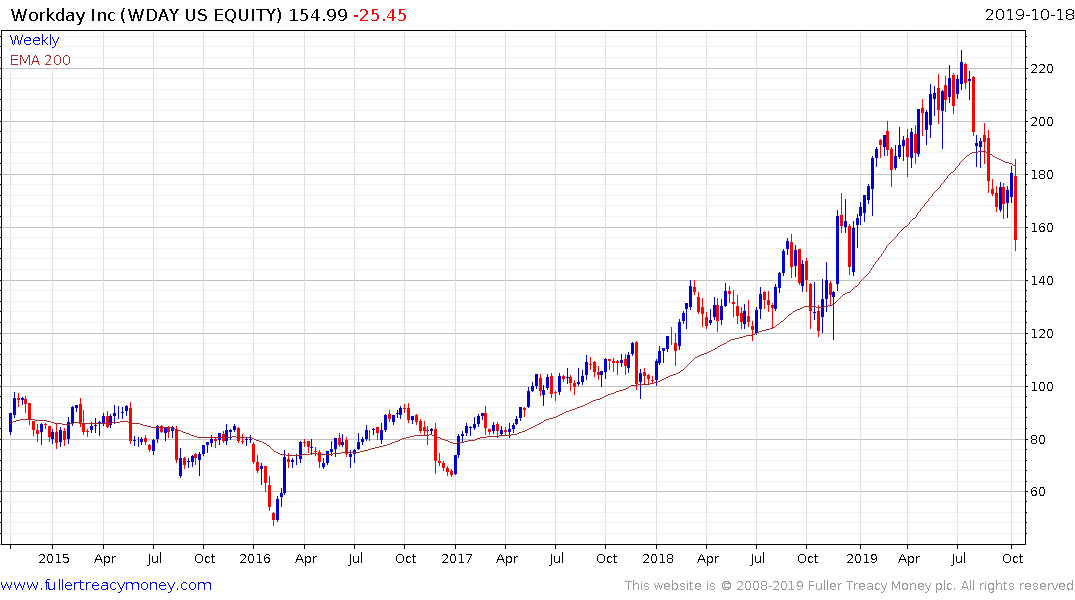1075x600 pixels.
Task: Click the 2016 year axis label
Action: [x=255, y=558]
